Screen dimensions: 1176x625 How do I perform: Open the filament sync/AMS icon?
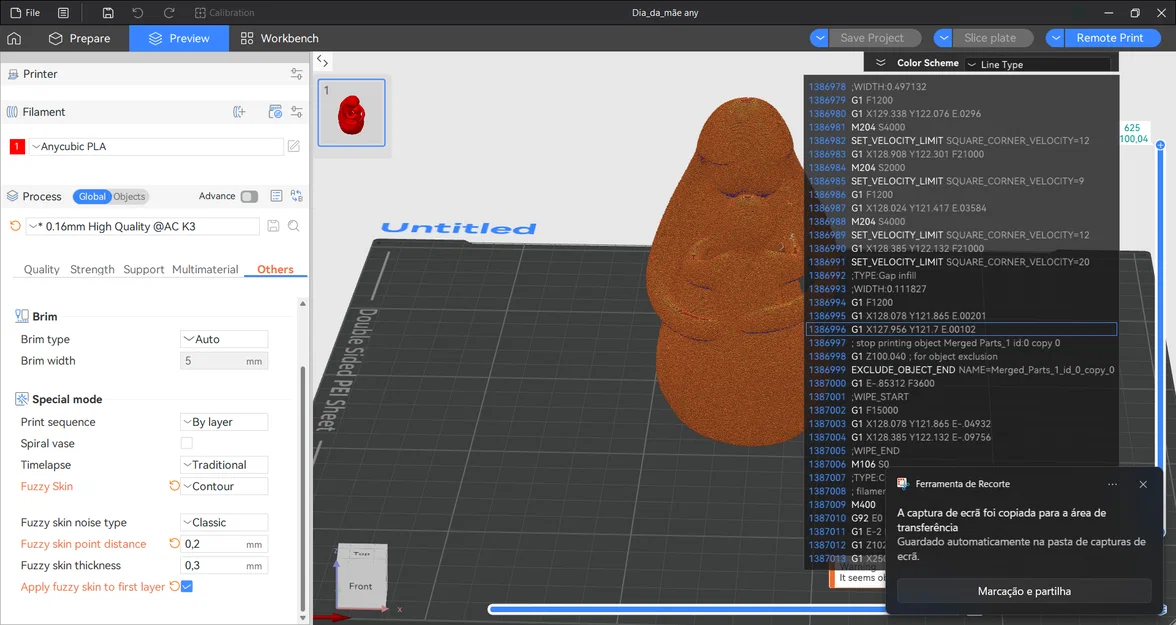[275, 112]
